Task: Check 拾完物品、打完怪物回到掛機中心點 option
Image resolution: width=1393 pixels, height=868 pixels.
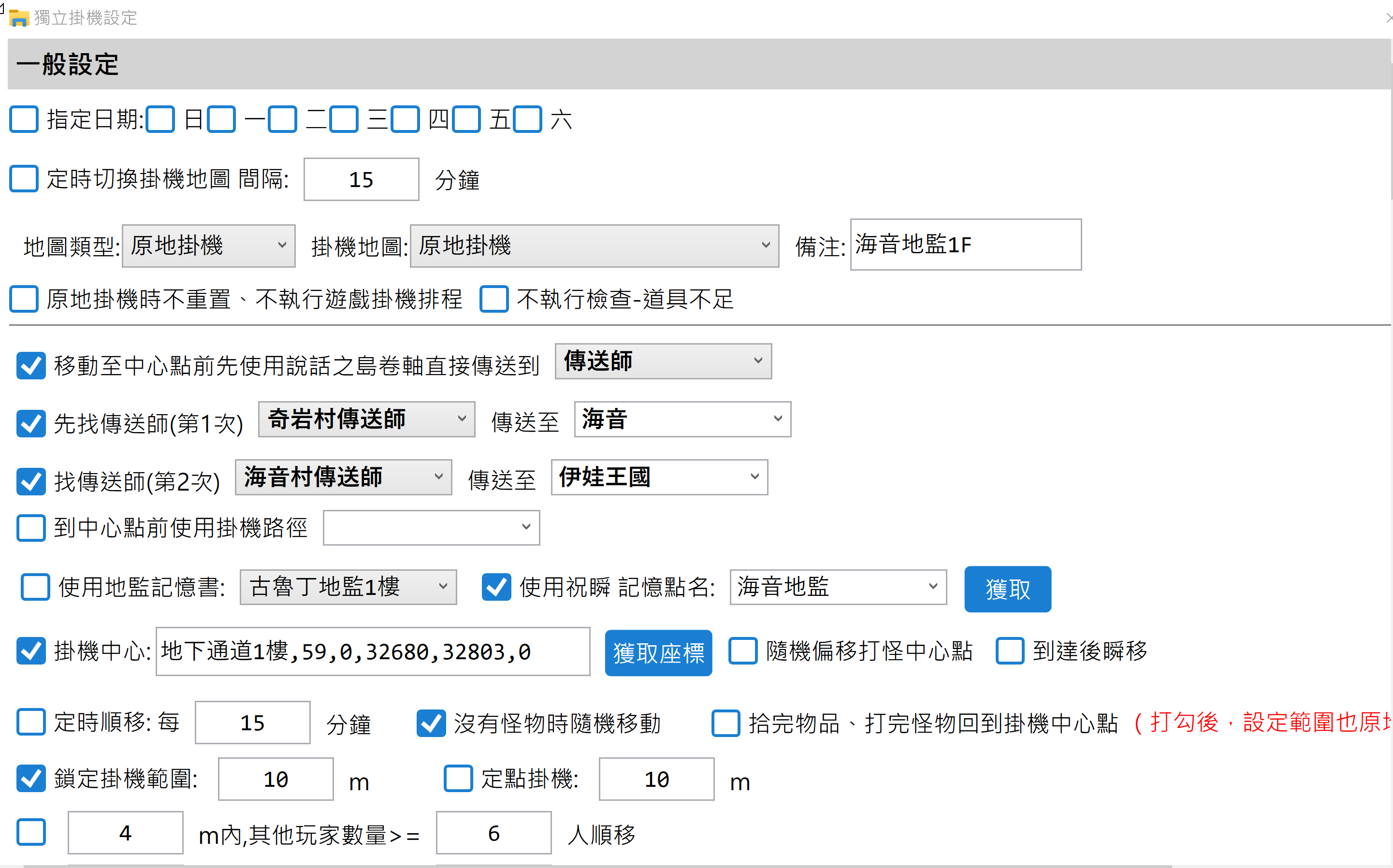Action: (726, 723)
